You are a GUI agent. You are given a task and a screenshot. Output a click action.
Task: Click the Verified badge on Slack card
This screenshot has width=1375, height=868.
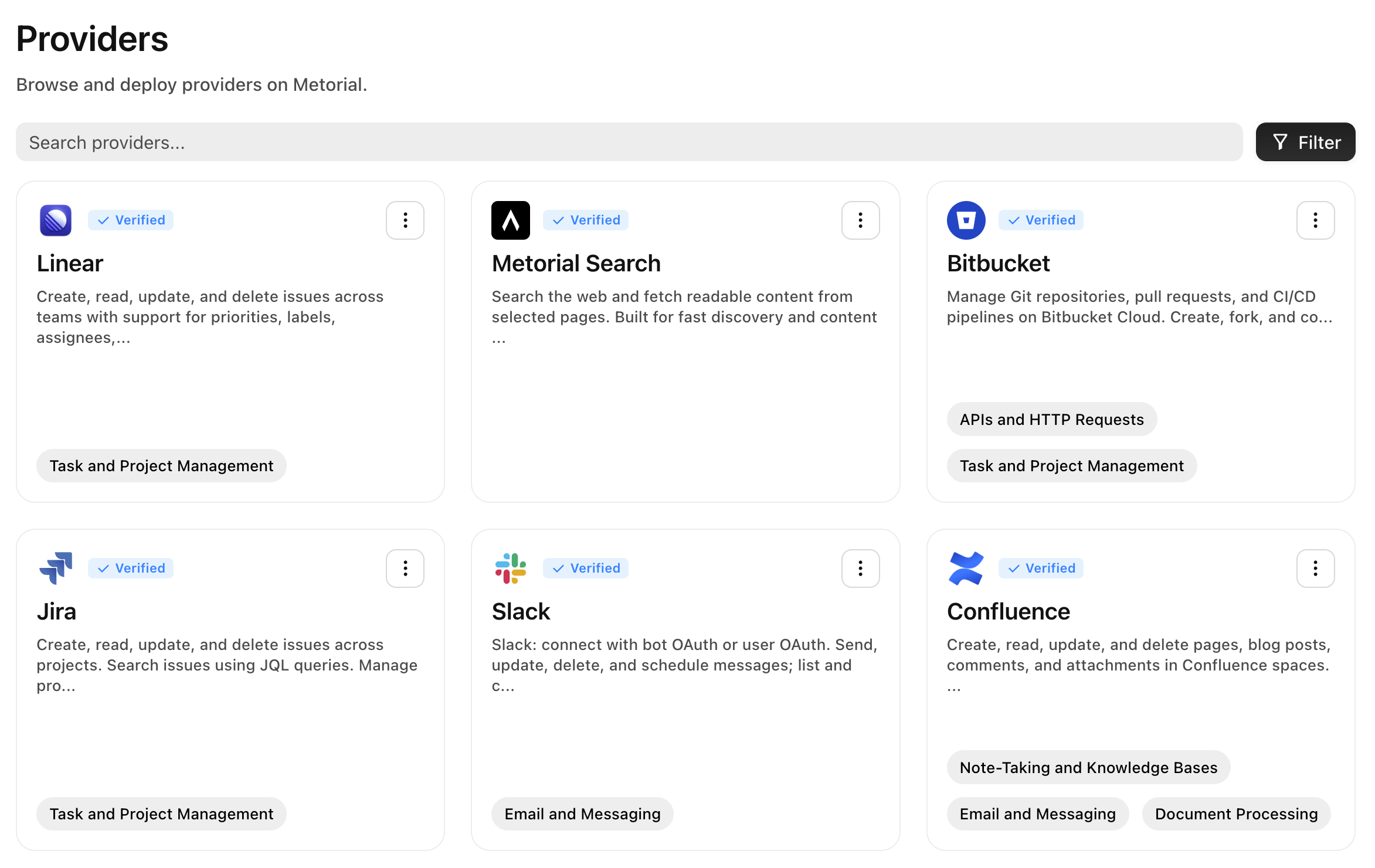pos(586,569)
